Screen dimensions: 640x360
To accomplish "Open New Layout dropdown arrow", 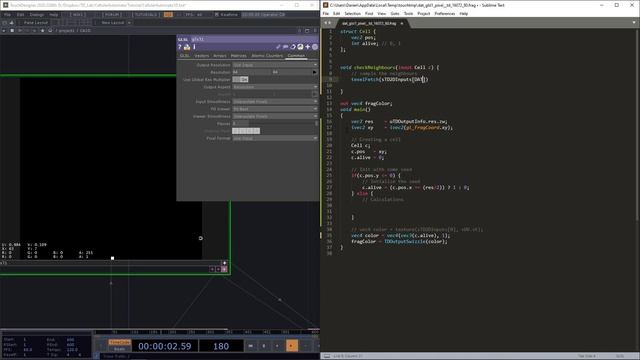I will pyautogui.click(x=129, y=22).
